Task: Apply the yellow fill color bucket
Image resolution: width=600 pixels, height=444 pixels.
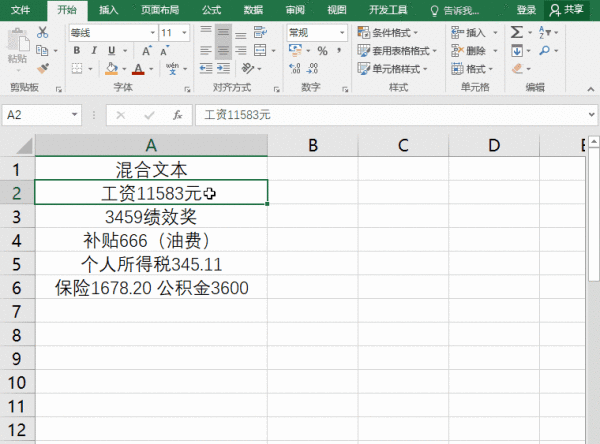Action: pyautogui.click(x=111, y=69)
